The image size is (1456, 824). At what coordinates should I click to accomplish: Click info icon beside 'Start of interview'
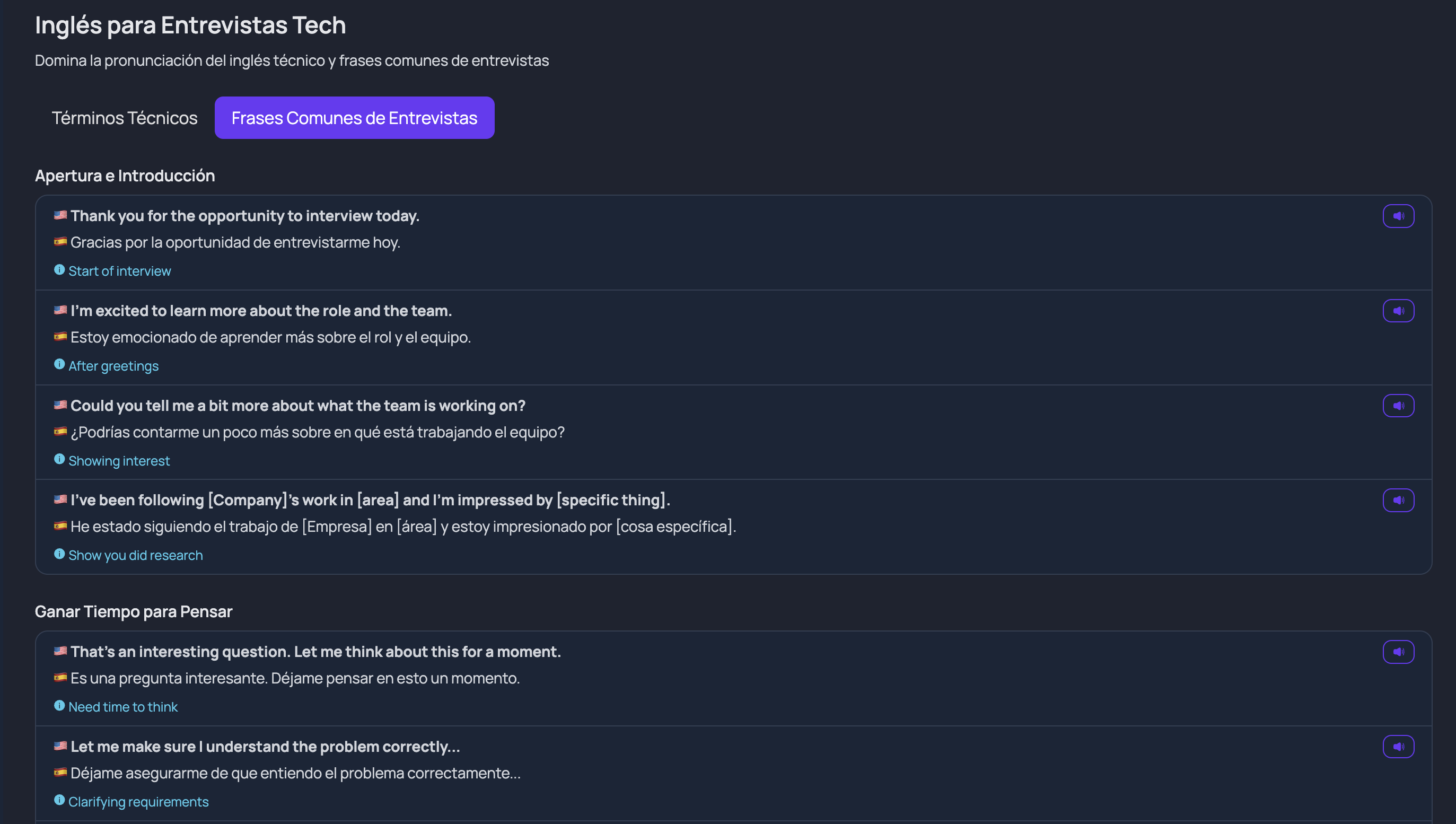pos(59,270)
